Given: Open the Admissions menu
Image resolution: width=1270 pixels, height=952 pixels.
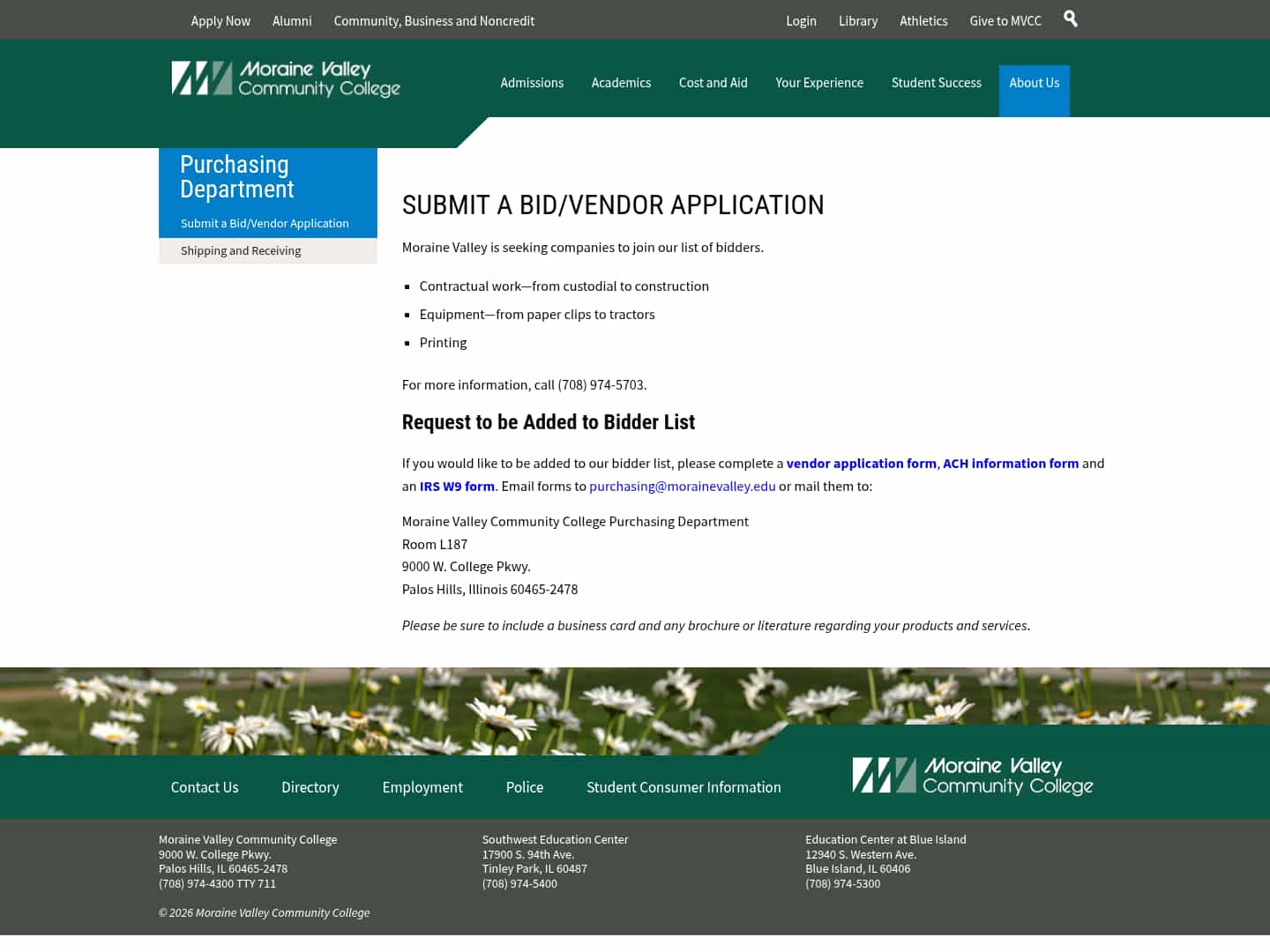Looking at the screenshot, I should 532,83.
